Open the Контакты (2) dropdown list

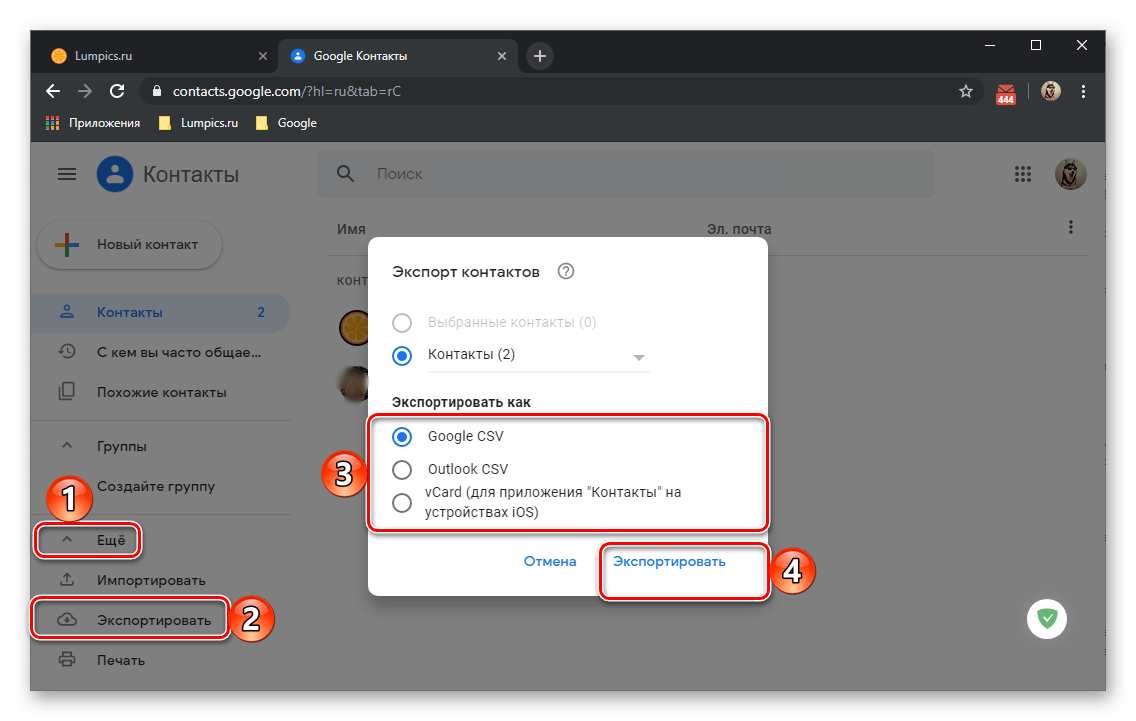[538, 355]
